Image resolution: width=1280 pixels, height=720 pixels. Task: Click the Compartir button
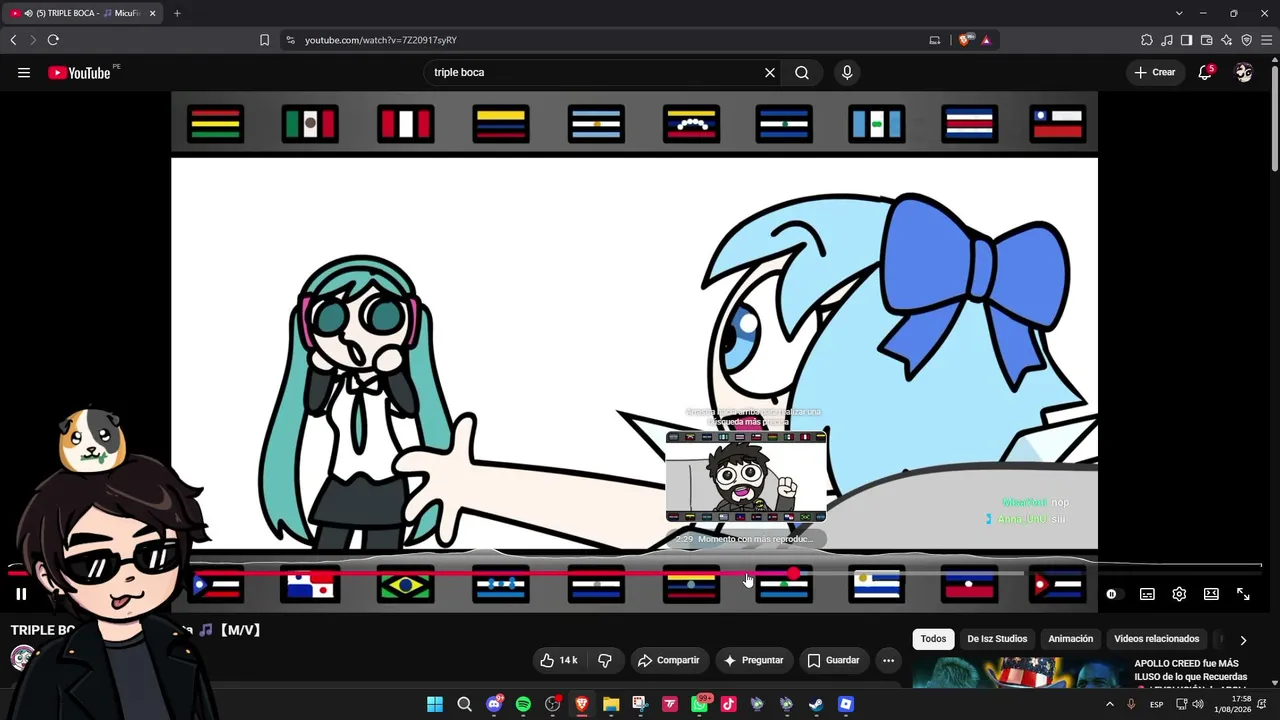pyautogui.click(x=669, y=660)
